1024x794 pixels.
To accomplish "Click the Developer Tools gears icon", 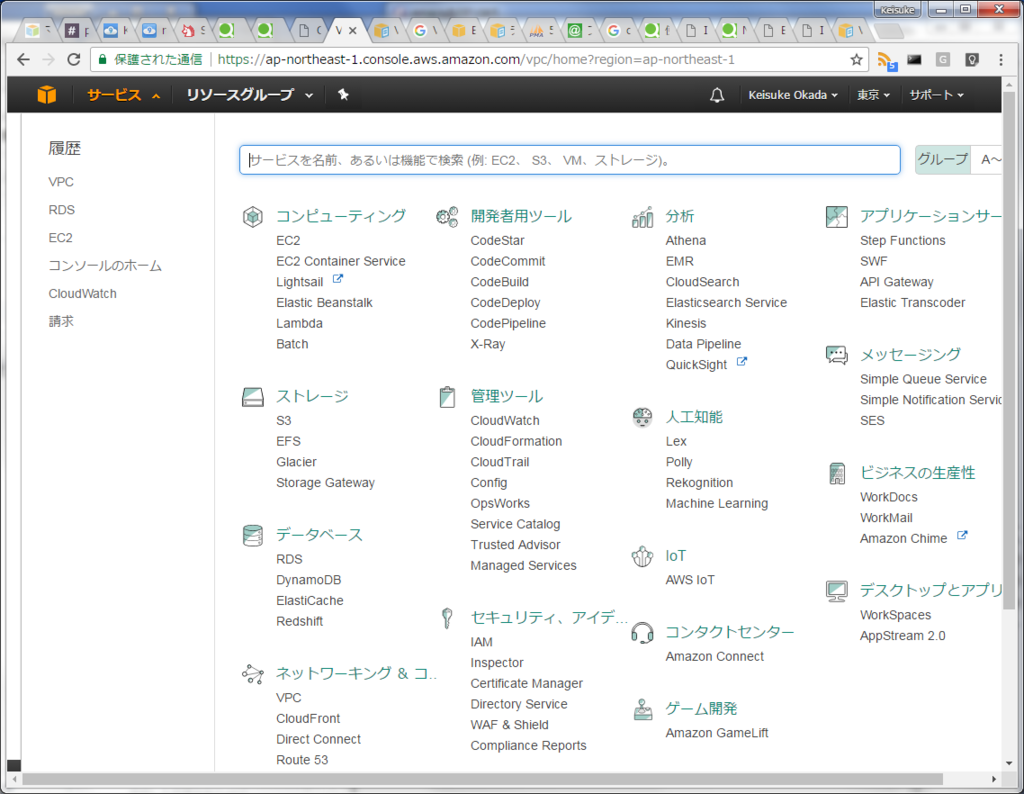I will pyautogui.click(x=447, y=216).
